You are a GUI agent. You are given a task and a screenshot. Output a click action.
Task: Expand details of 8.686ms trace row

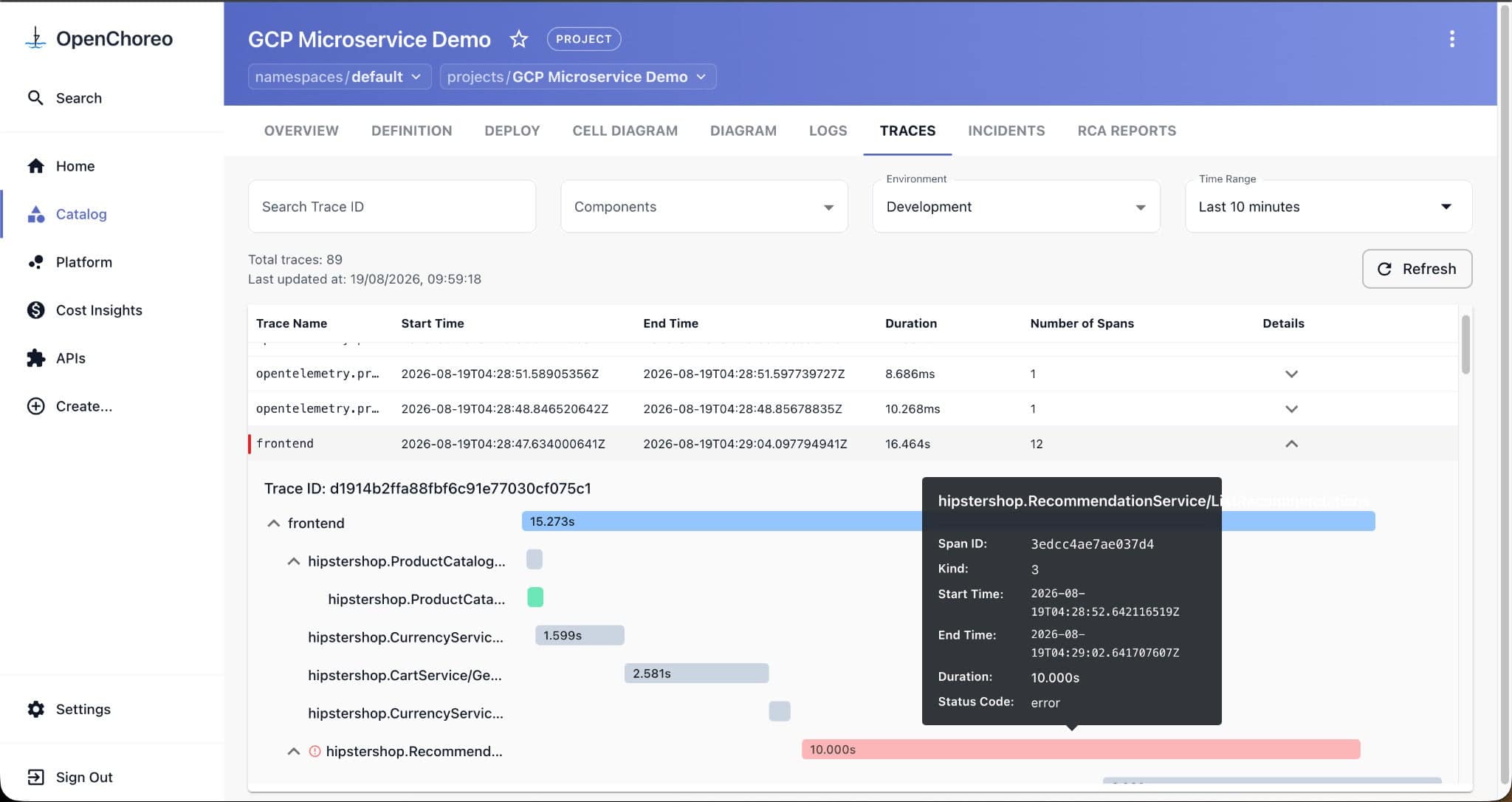1291,374
